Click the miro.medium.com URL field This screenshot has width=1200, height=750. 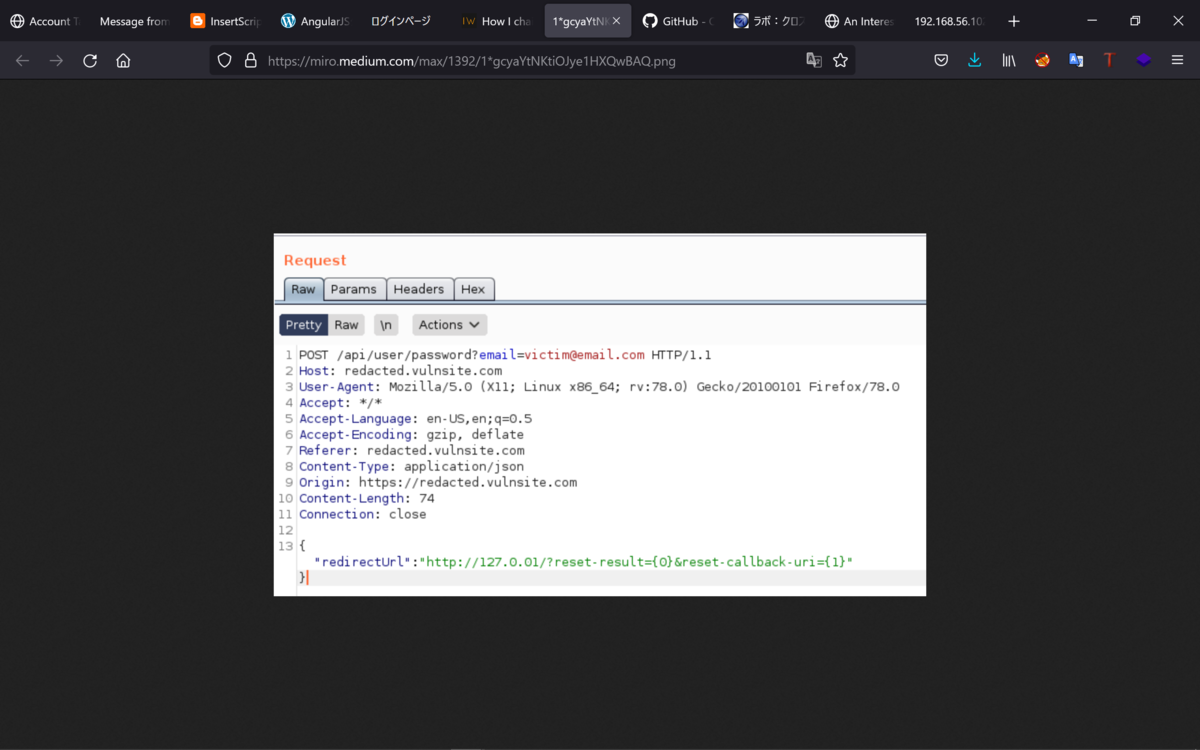pos(530,61)
